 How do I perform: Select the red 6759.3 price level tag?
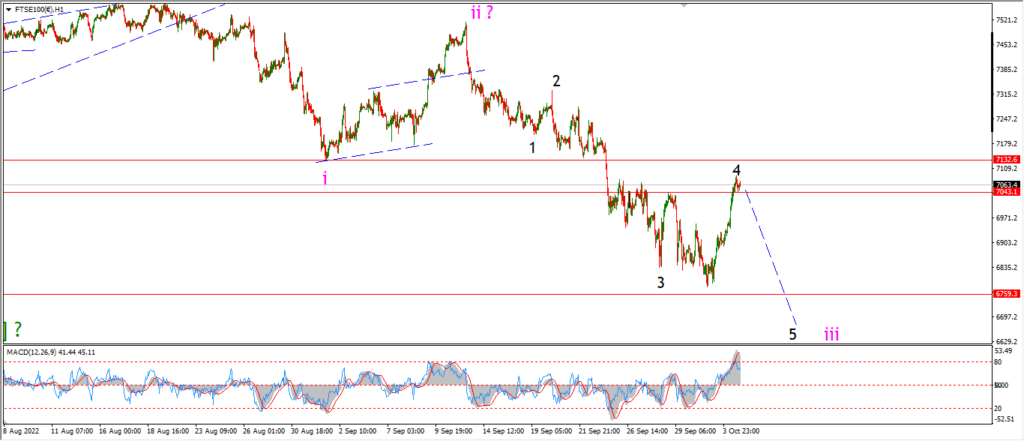tap(1002, 294)
